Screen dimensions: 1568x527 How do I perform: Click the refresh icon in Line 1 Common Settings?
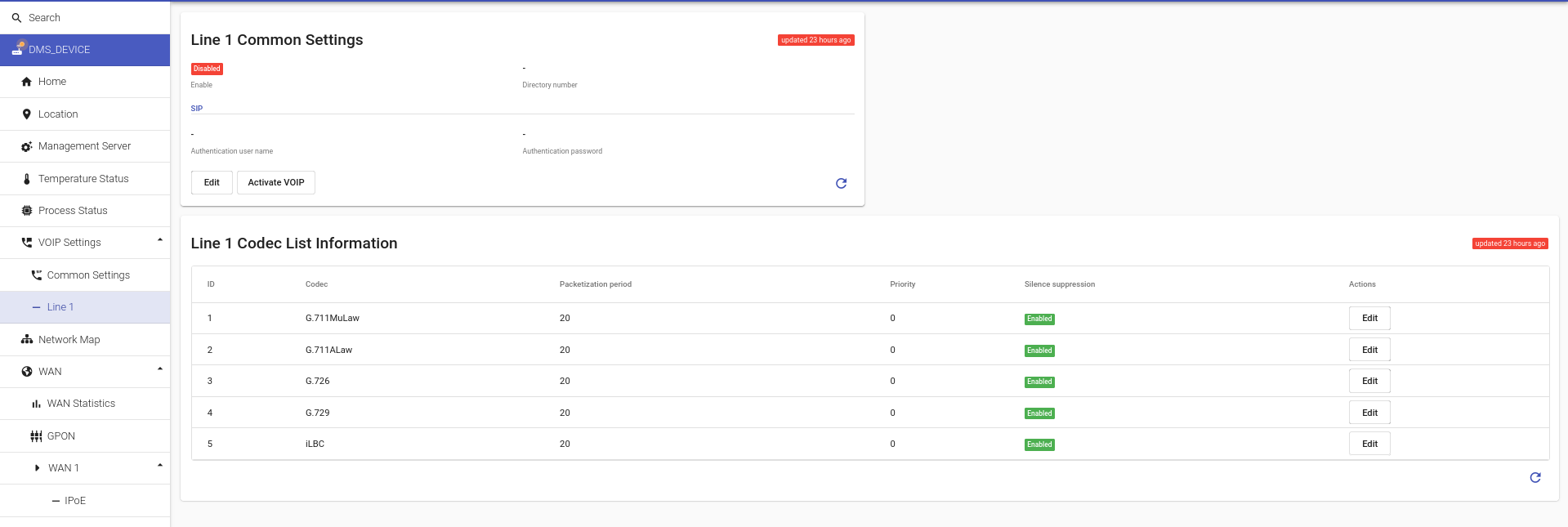(841, 183)
